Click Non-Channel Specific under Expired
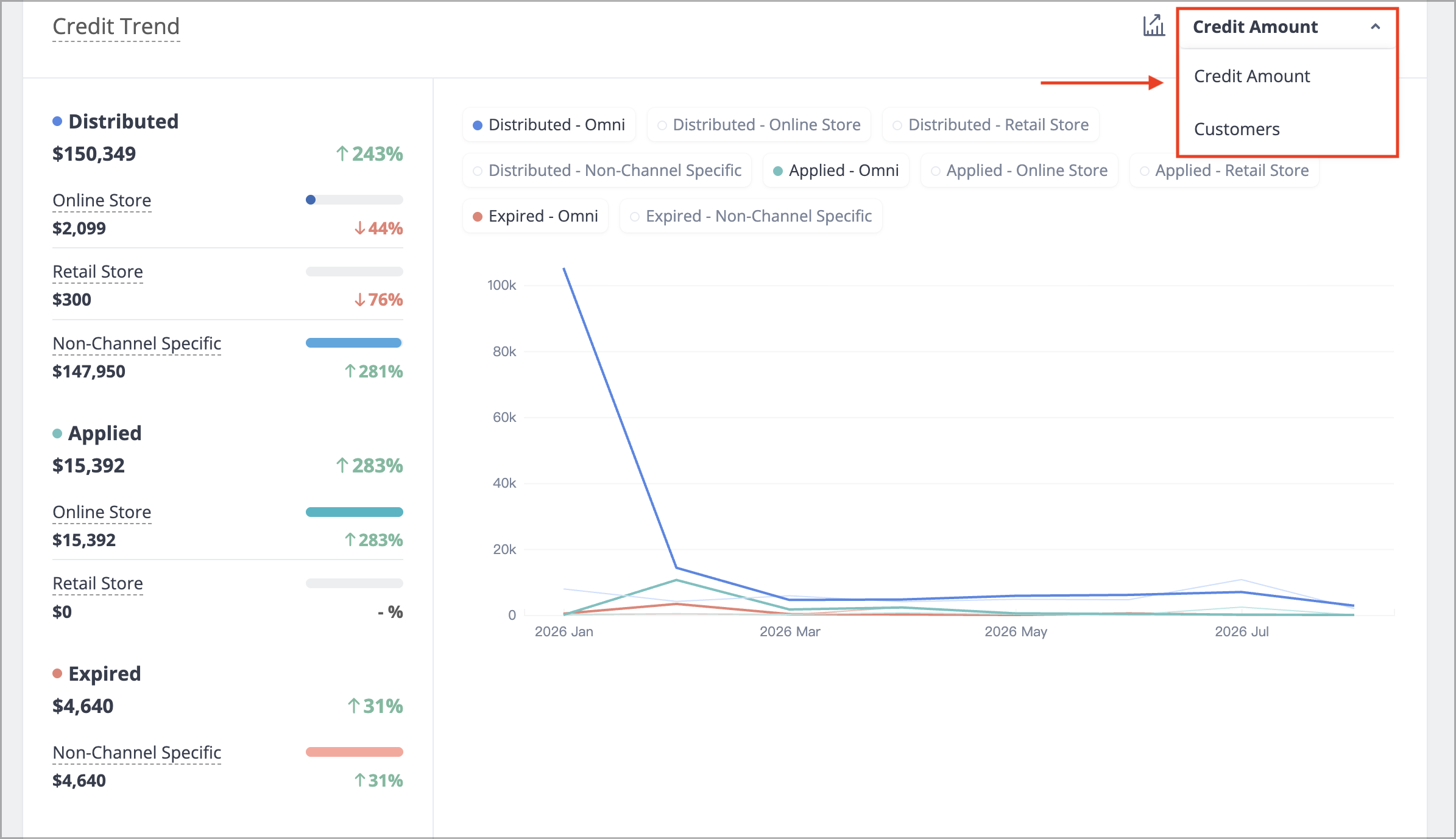 137,753
